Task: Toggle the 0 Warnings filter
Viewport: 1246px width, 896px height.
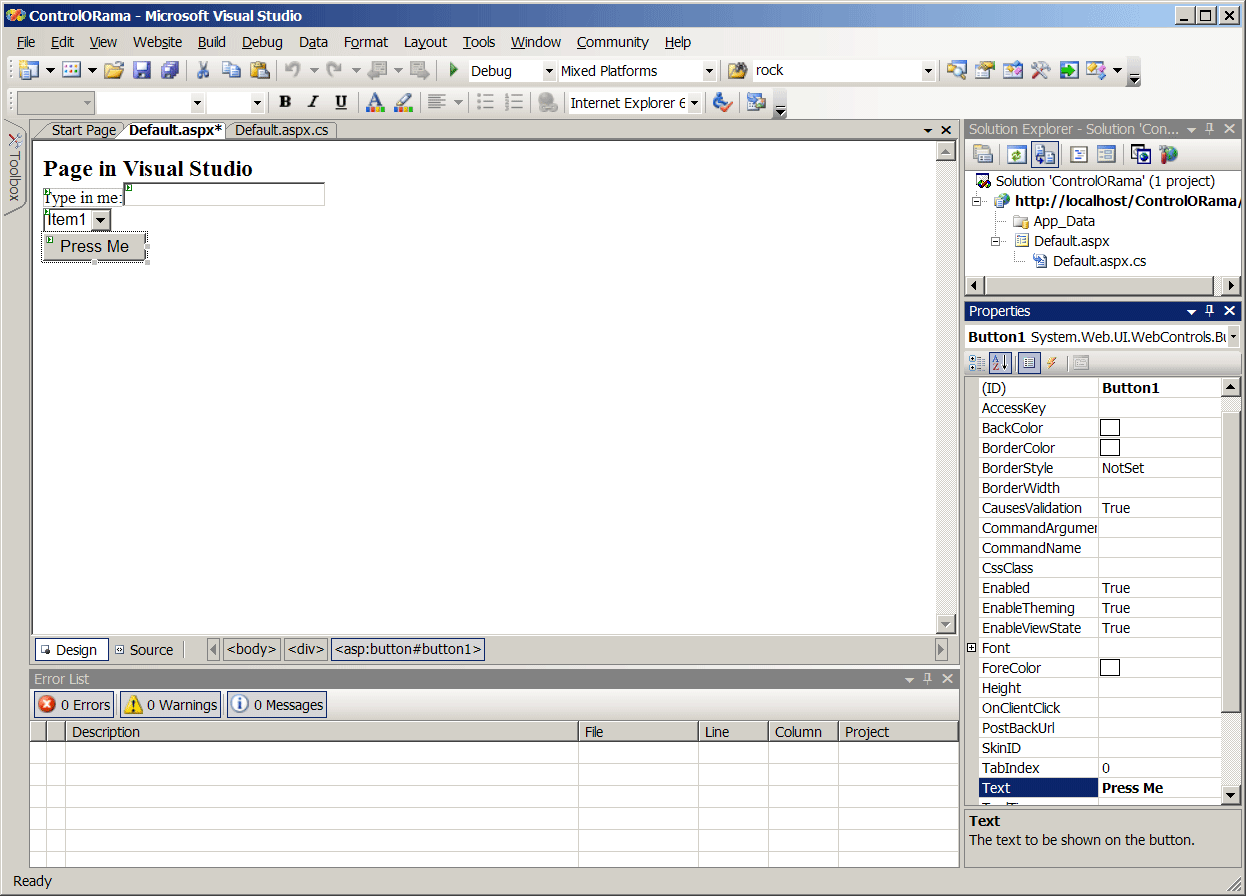Action: [171, 705]
